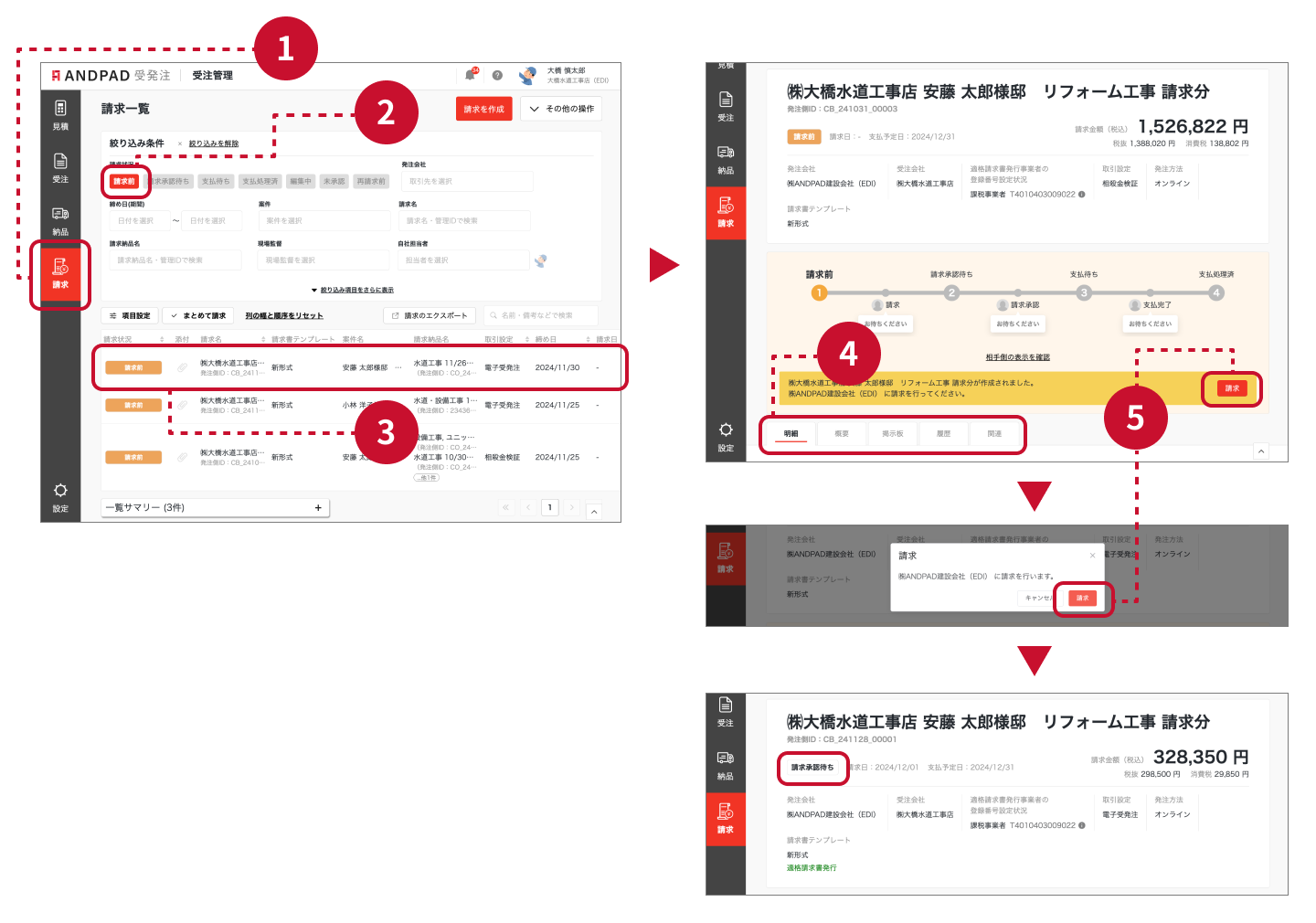Image resolution: width=1316 pixels, height=923 pixels.
Task: Click the 受注 sidebar icon in the bottom detail screen
Action: pos(726,711)
